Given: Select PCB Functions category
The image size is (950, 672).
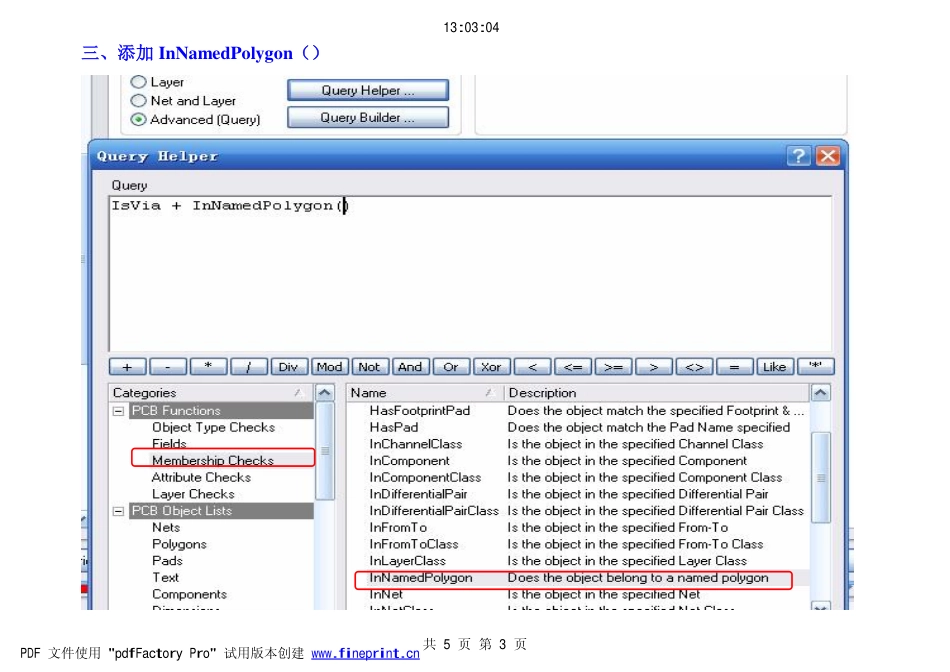Looking at the screenshot, I should click(x=221, y=411).
